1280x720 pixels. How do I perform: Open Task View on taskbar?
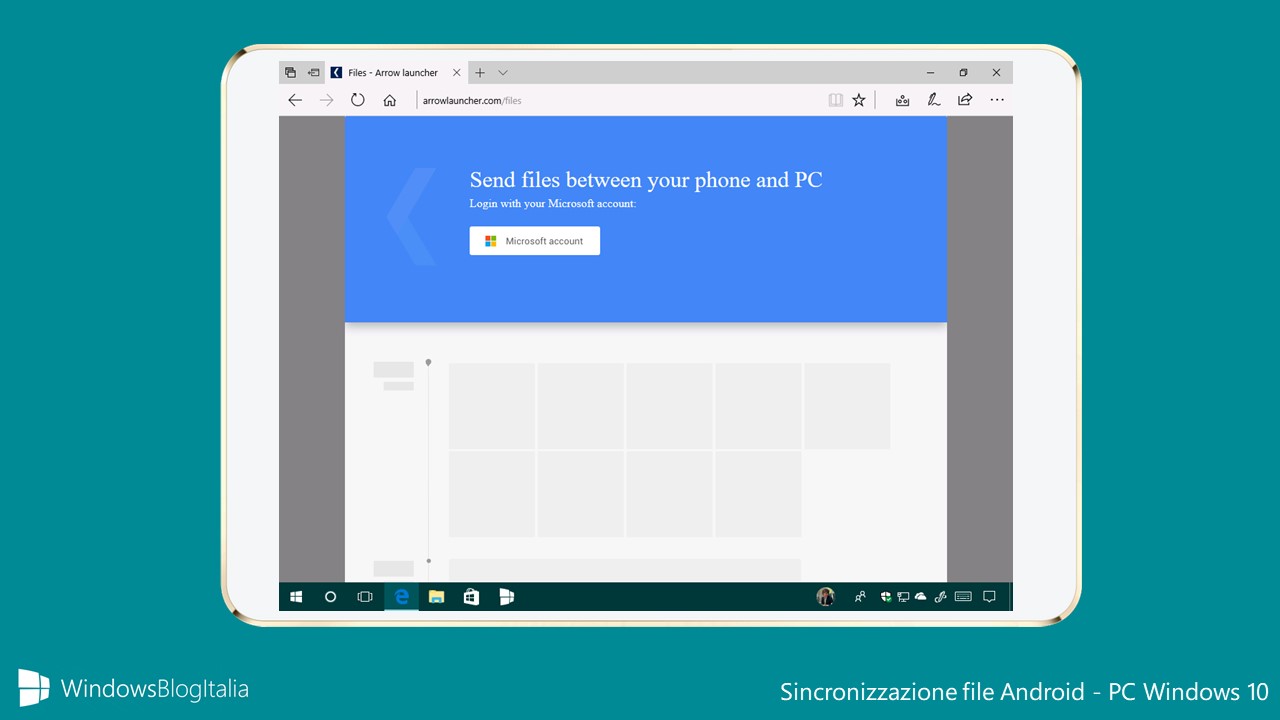365,597
